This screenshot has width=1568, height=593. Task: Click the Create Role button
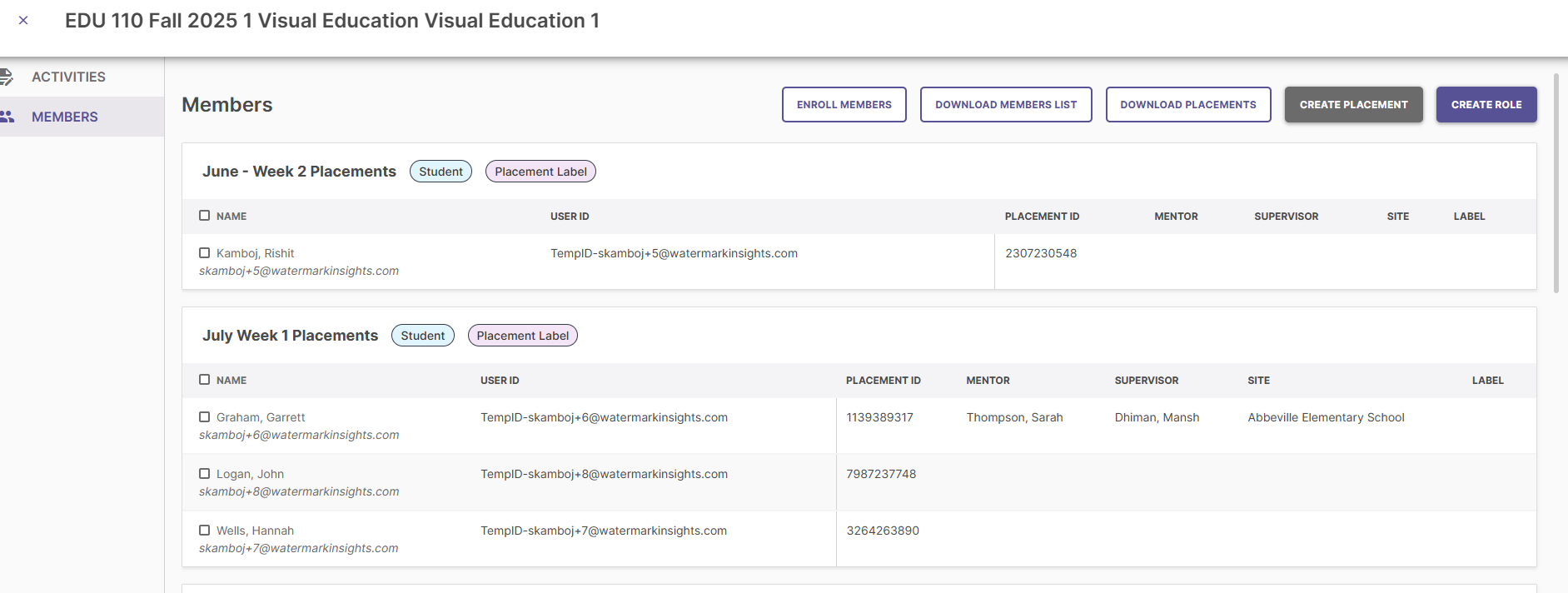click(x=1486, y=104)
